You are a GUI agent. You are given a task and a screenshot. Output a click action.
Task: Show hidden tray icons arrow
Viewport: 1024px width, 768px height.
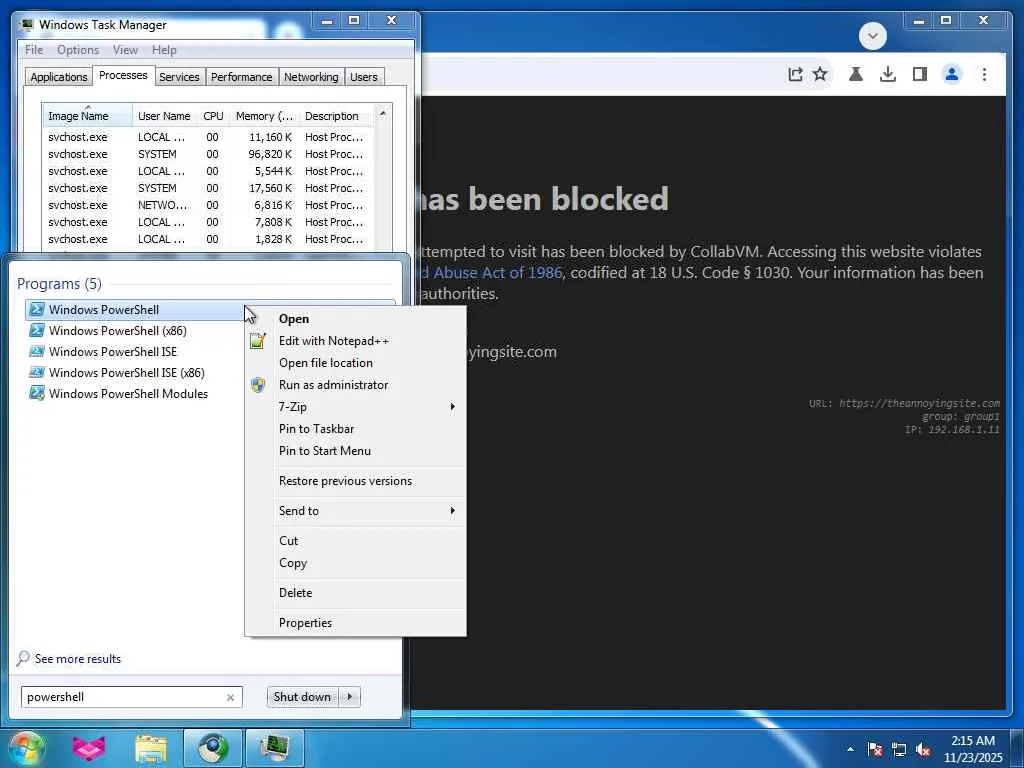(x=850, y=749)
